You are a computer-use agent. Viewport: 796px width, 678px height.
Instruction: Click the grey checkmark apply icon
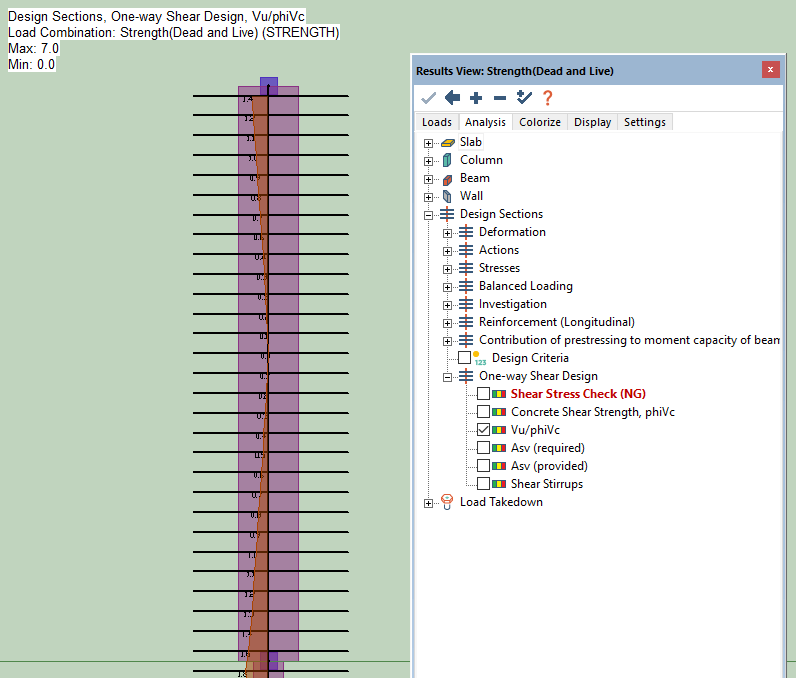(429, 98)
